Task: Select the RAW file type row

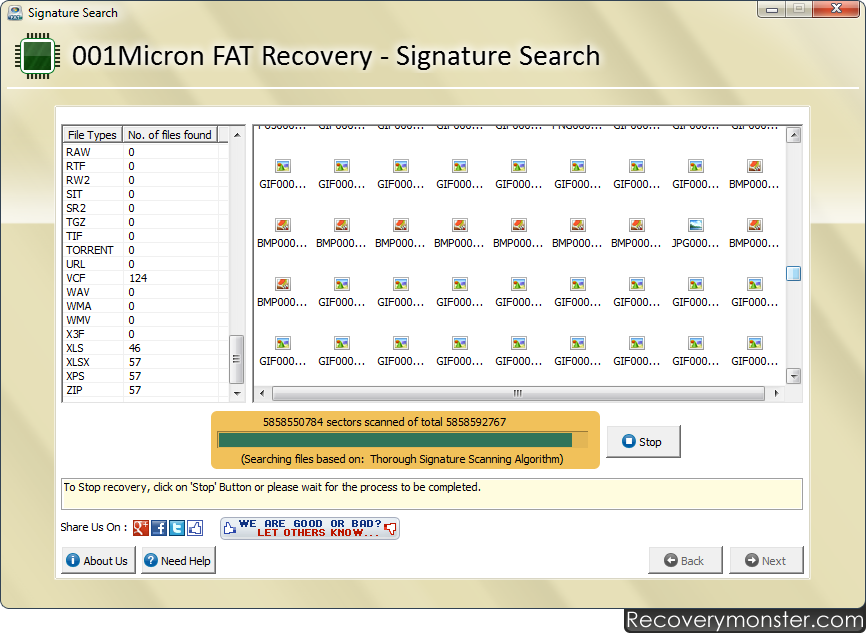Action: click(x=146, y=152)
